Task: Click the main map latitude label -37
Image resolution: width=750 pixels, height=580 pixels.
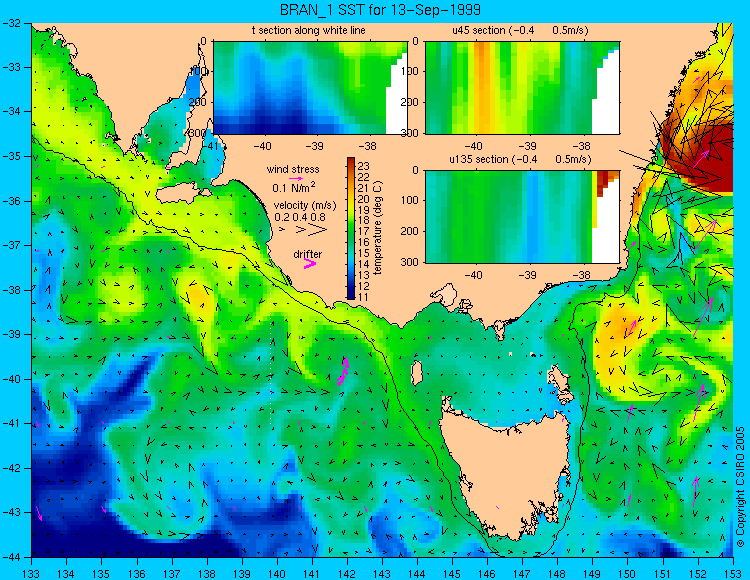Action: coord(11,245)
